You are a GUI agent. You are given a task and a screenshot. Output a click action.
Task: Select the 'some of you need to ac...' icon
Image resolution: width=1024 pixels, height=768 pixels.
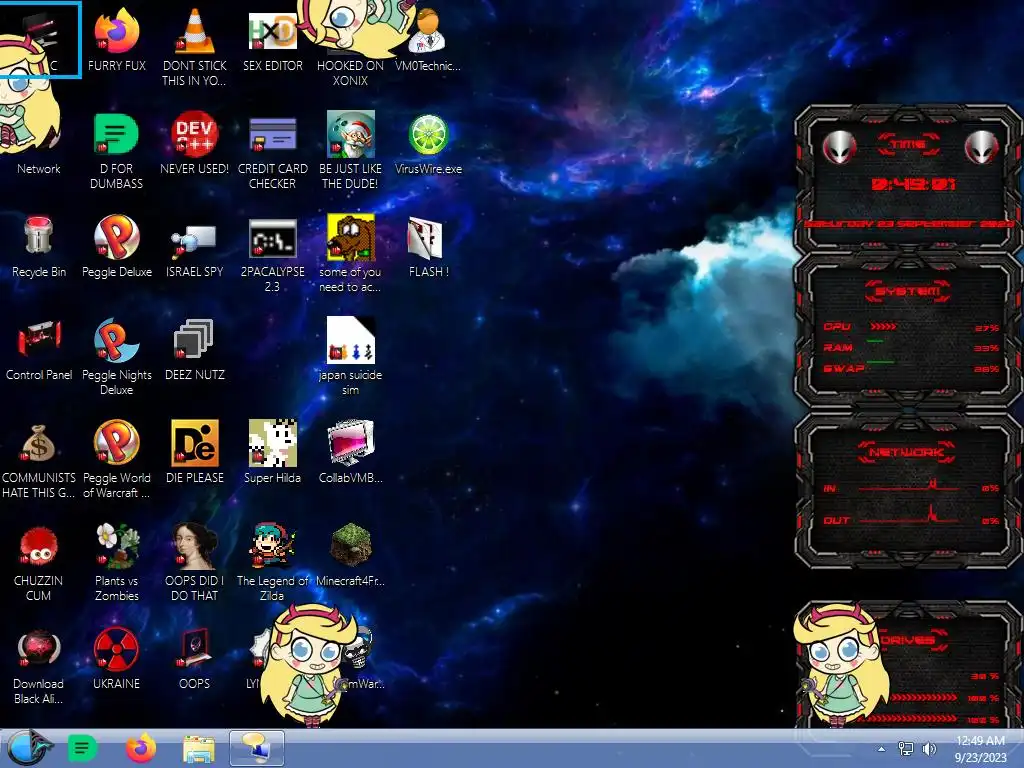(350, 254)
